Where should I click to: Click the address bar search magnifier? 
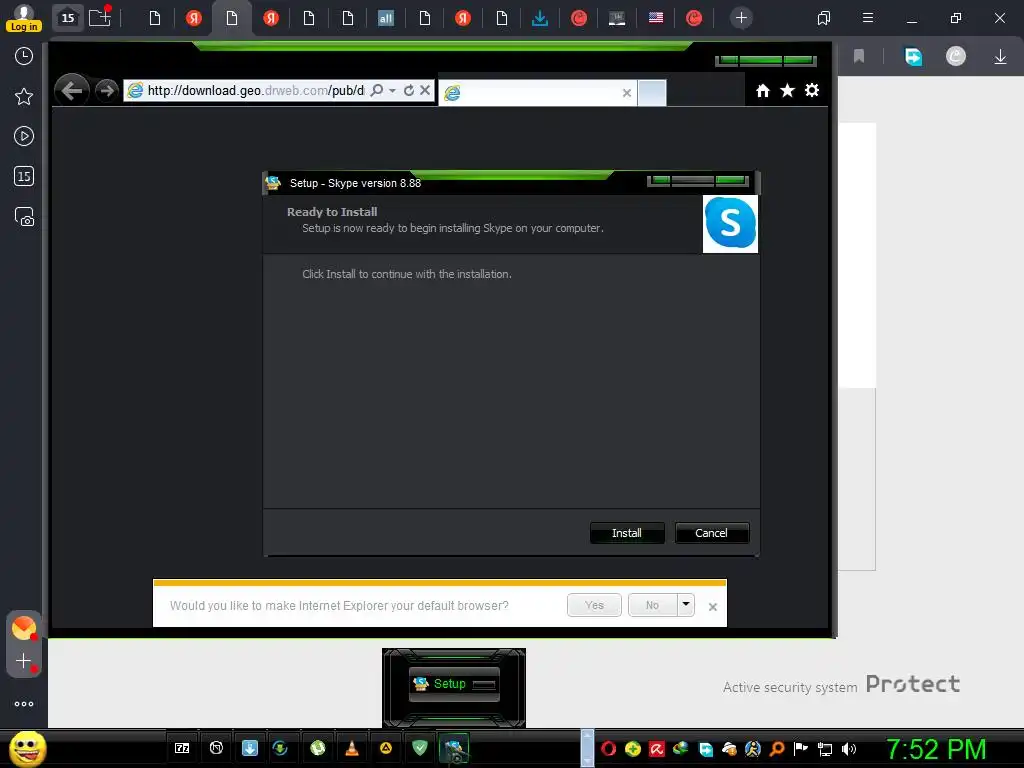tap(377, 90)
